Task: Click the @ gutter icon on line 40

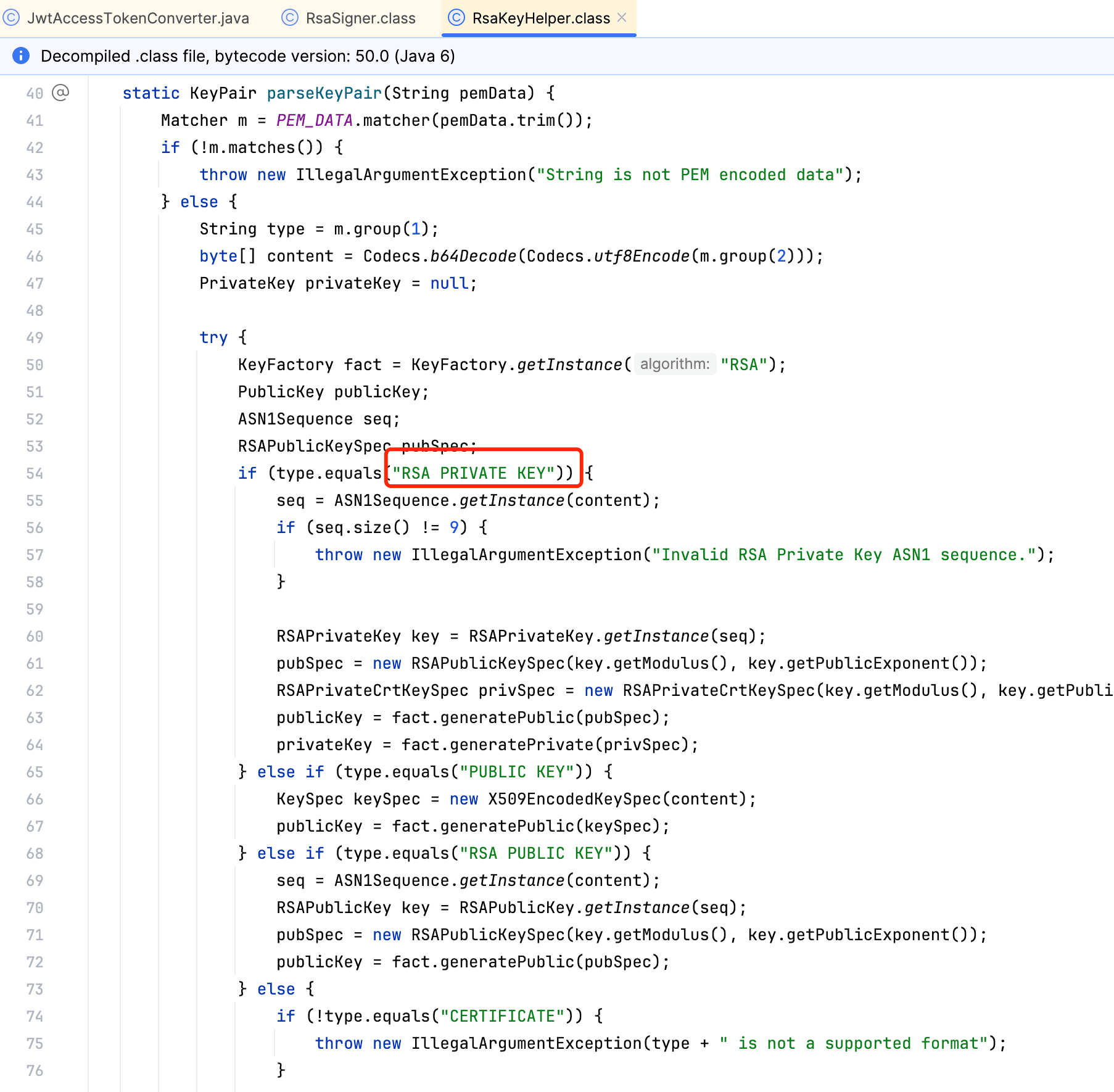Action: pyautogui.click(x=60, y=93)
